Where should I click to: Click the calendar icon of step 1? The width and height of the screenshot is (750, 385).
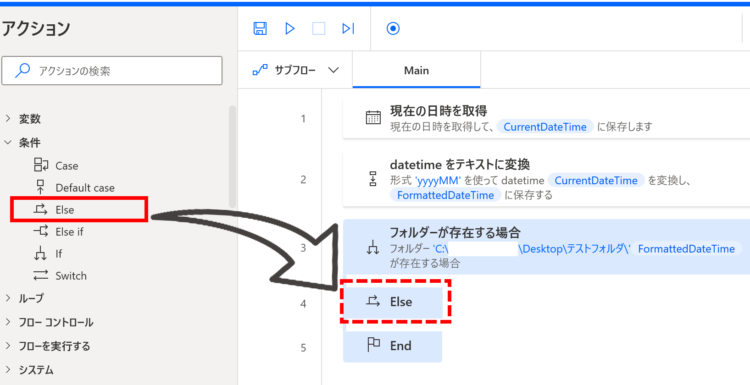[x=373, y=118]
